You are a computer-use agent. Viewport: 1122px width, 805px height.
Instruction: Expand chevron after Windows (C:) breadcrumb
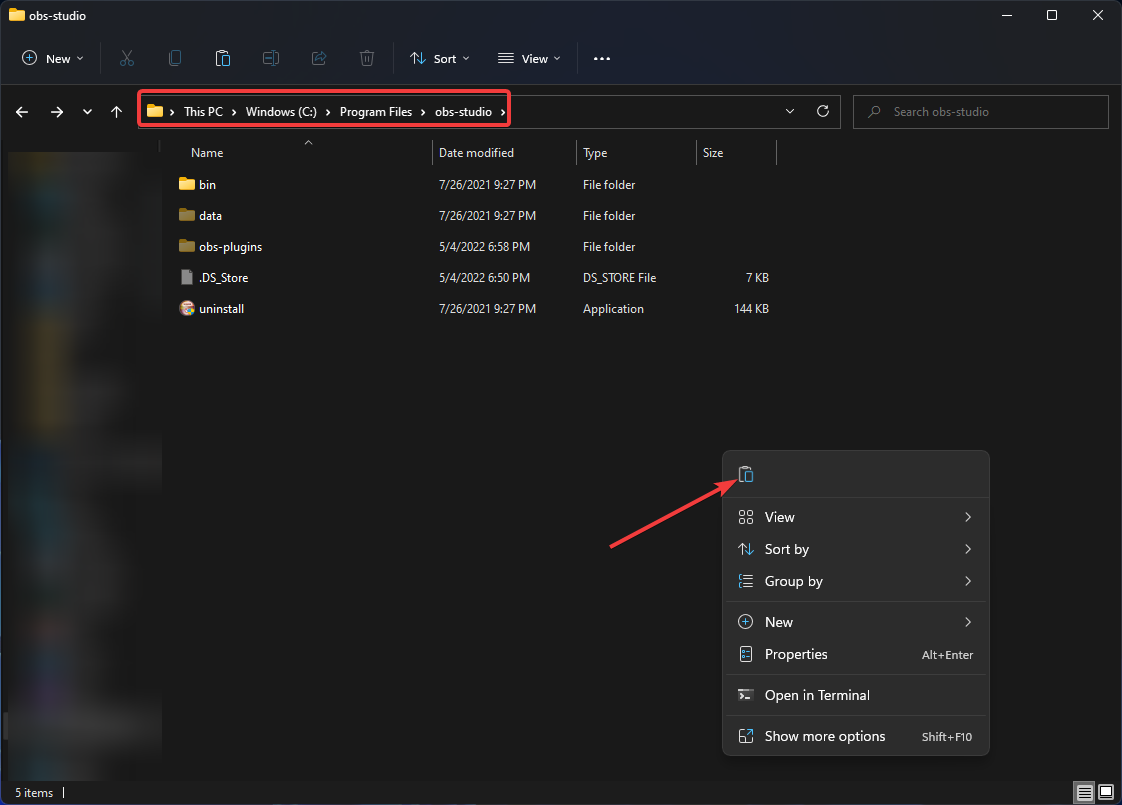pos(328,112)
